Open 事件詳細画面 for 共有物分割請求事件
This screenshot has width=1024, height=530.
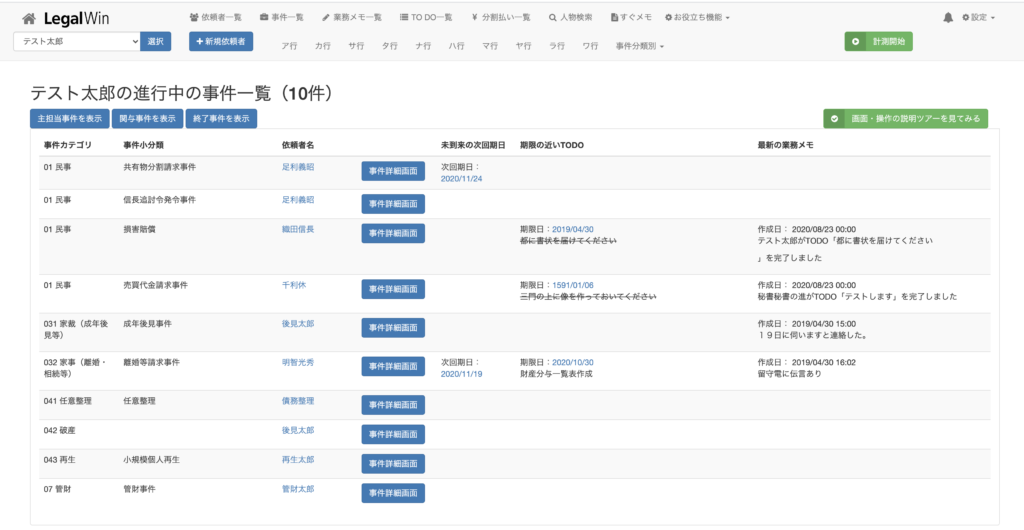coord(393,171)
